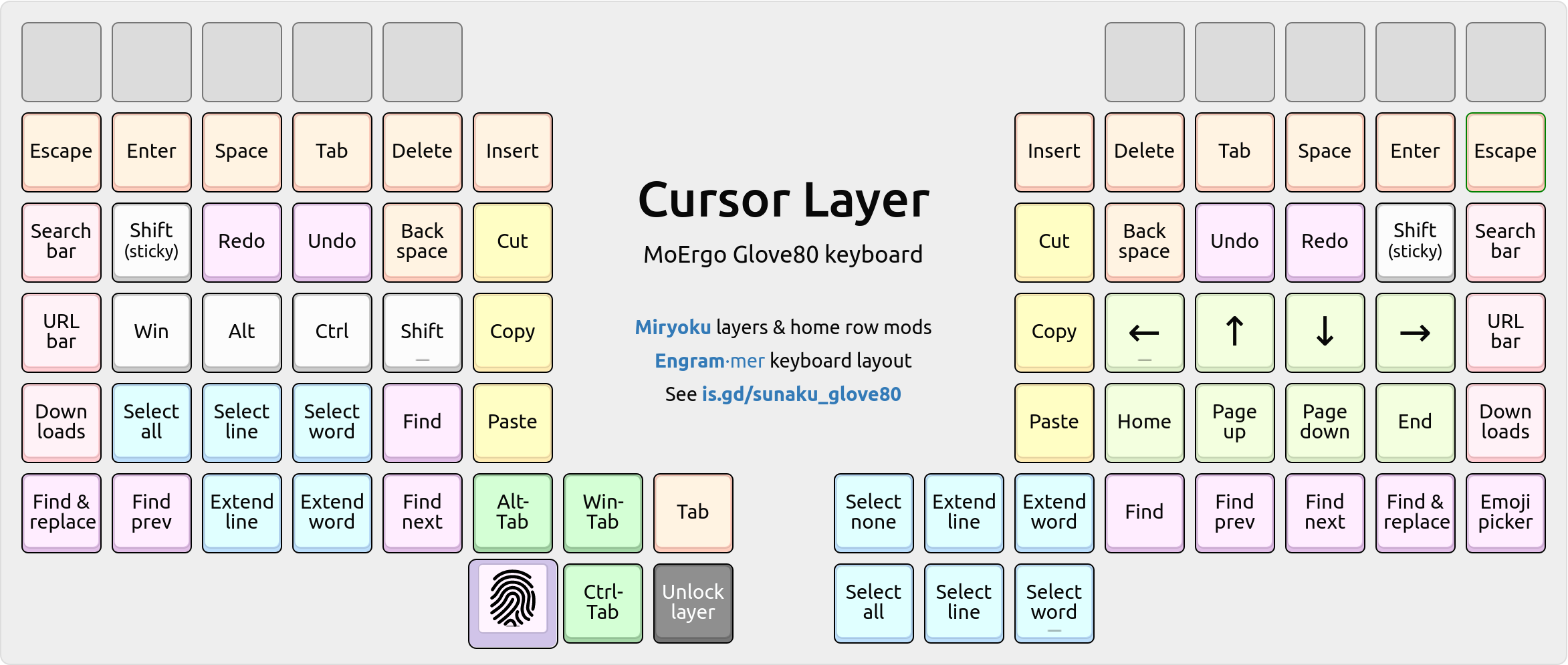This screenshot has height=665, width=1568.
Task: Click the Escape key on the left-hand half
Action: click(61, 152)
